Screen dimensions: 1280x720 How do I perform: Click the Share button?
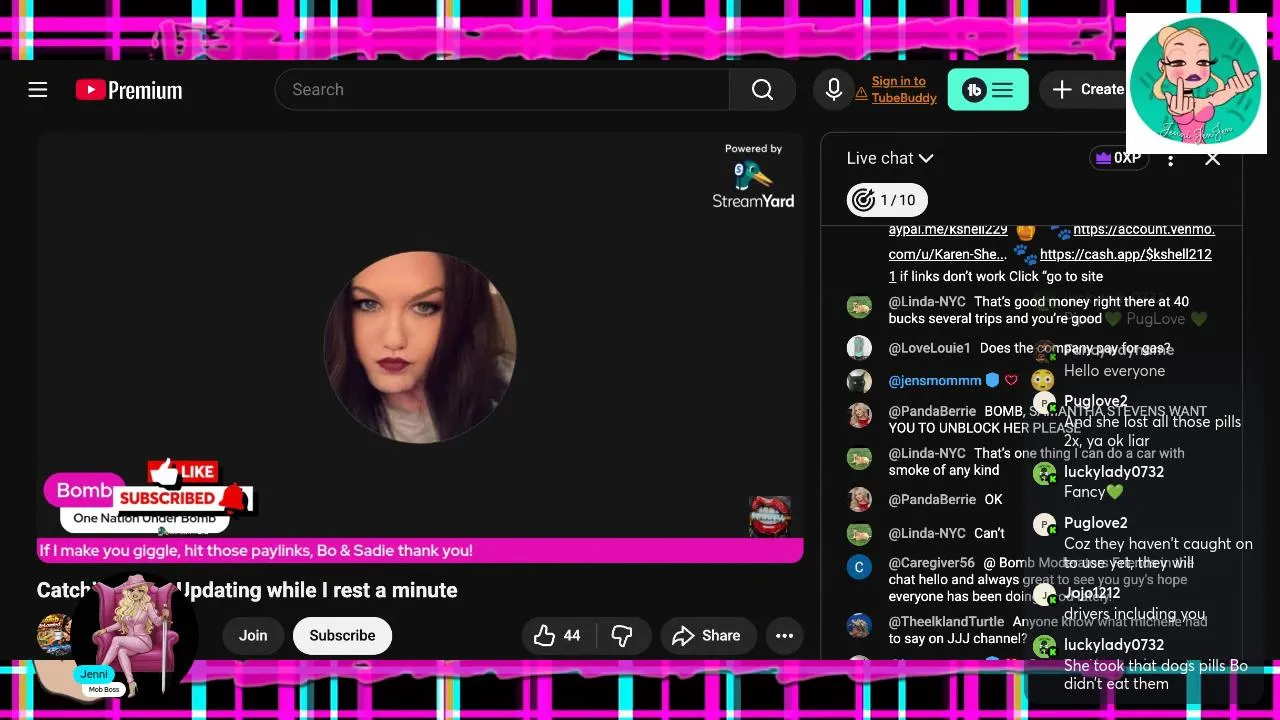pyautogui.click(x=706, y=635)
